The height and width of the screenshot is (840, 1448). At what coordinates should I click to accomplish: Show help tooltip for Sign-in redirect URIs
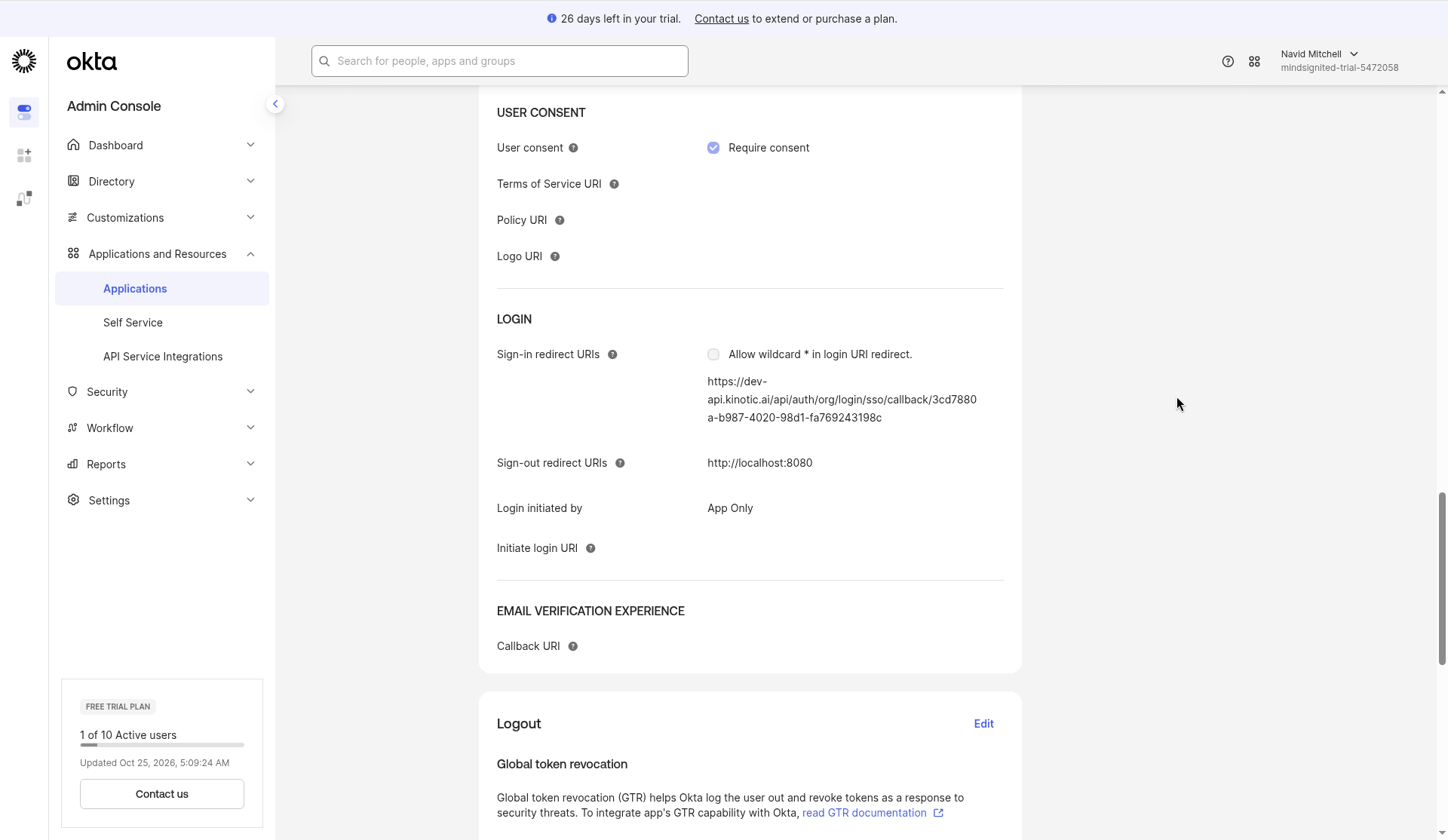(612, 354)
